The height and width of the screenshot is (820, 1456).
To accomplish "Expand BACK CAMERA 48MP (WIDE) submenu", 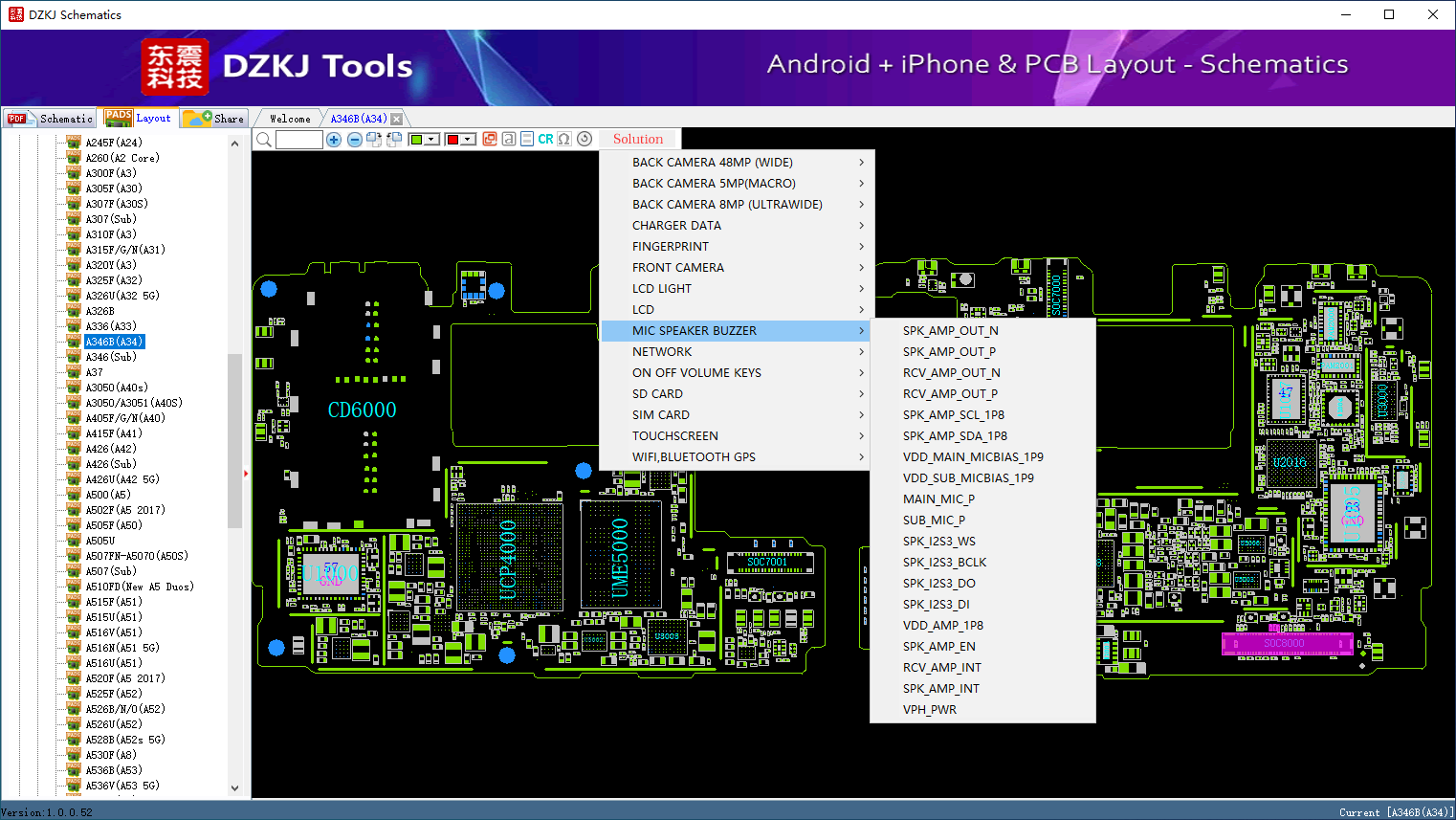I will click(736, 163).
